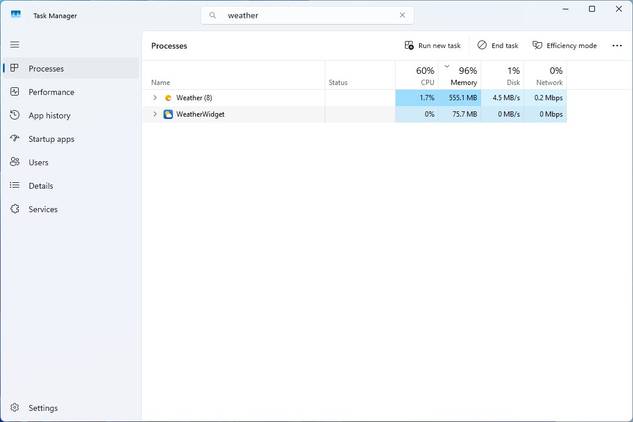Viewport: 633px width, 422px height.
Task: Go to Startup apps
Action: pos(51,139)
